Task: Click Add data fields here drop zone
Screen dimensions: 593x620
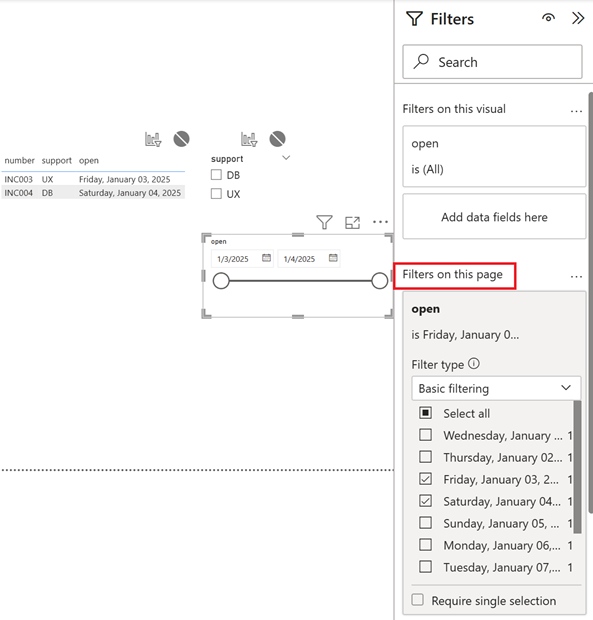Action: (494, 217)
